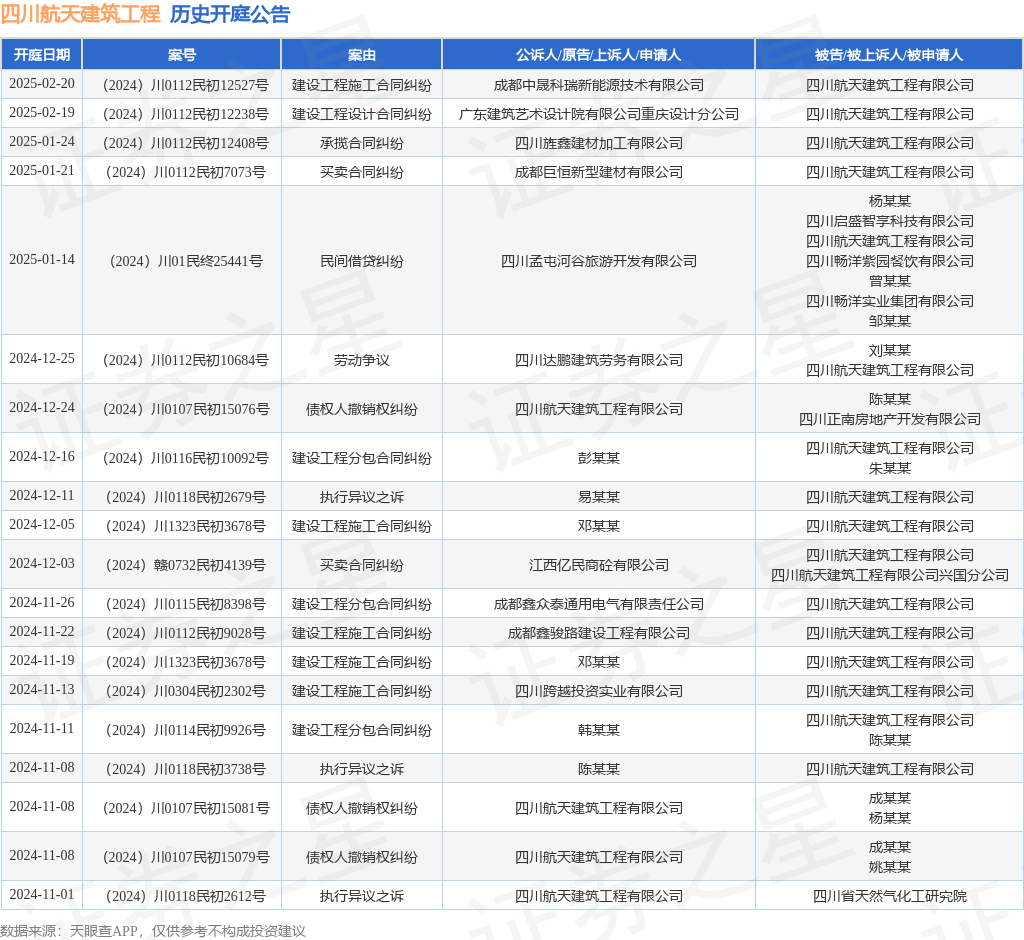
Task: Select date cell 2025-01-21
Action: pos(42,170)
